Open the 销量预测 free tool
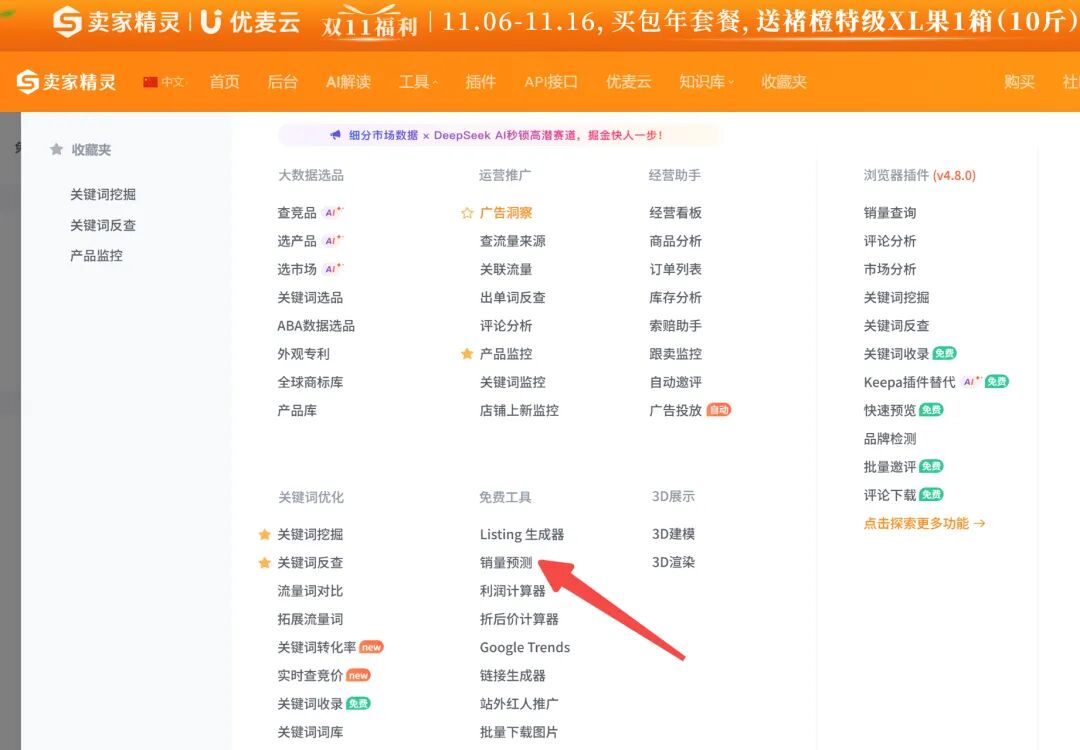This screenshot has width=1080, height=750. tap(506, 563)
